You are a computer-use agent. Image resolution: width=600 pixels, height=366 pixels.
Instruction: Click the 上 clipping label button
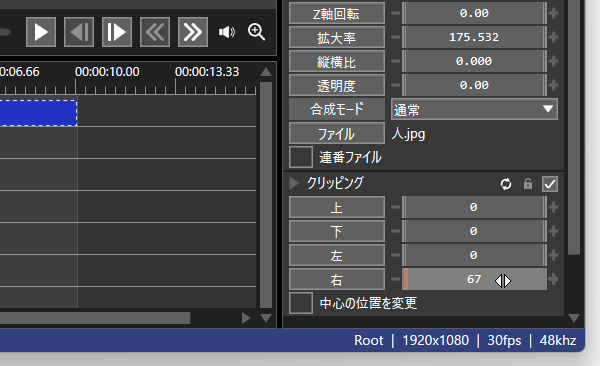(x=337, y=207)
